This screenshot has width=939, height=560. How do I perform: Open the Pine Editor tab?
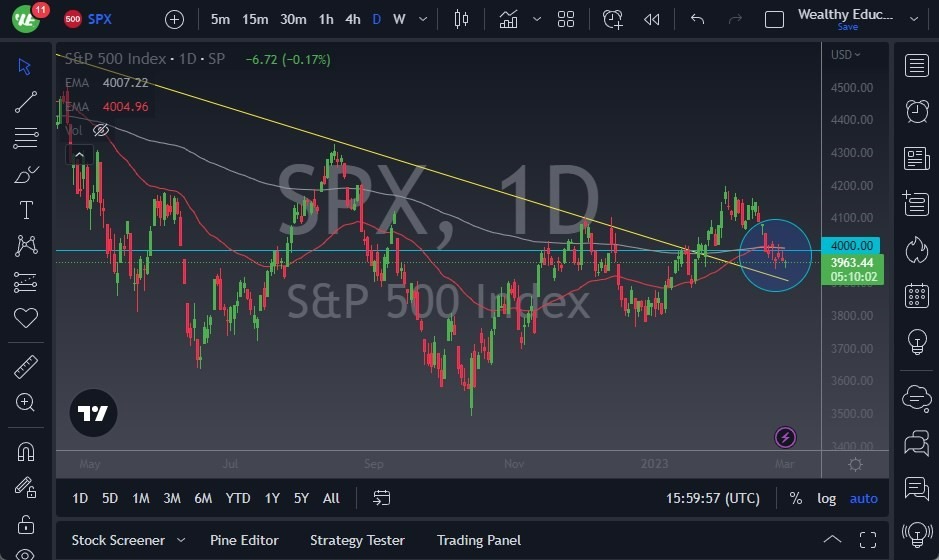244,540
